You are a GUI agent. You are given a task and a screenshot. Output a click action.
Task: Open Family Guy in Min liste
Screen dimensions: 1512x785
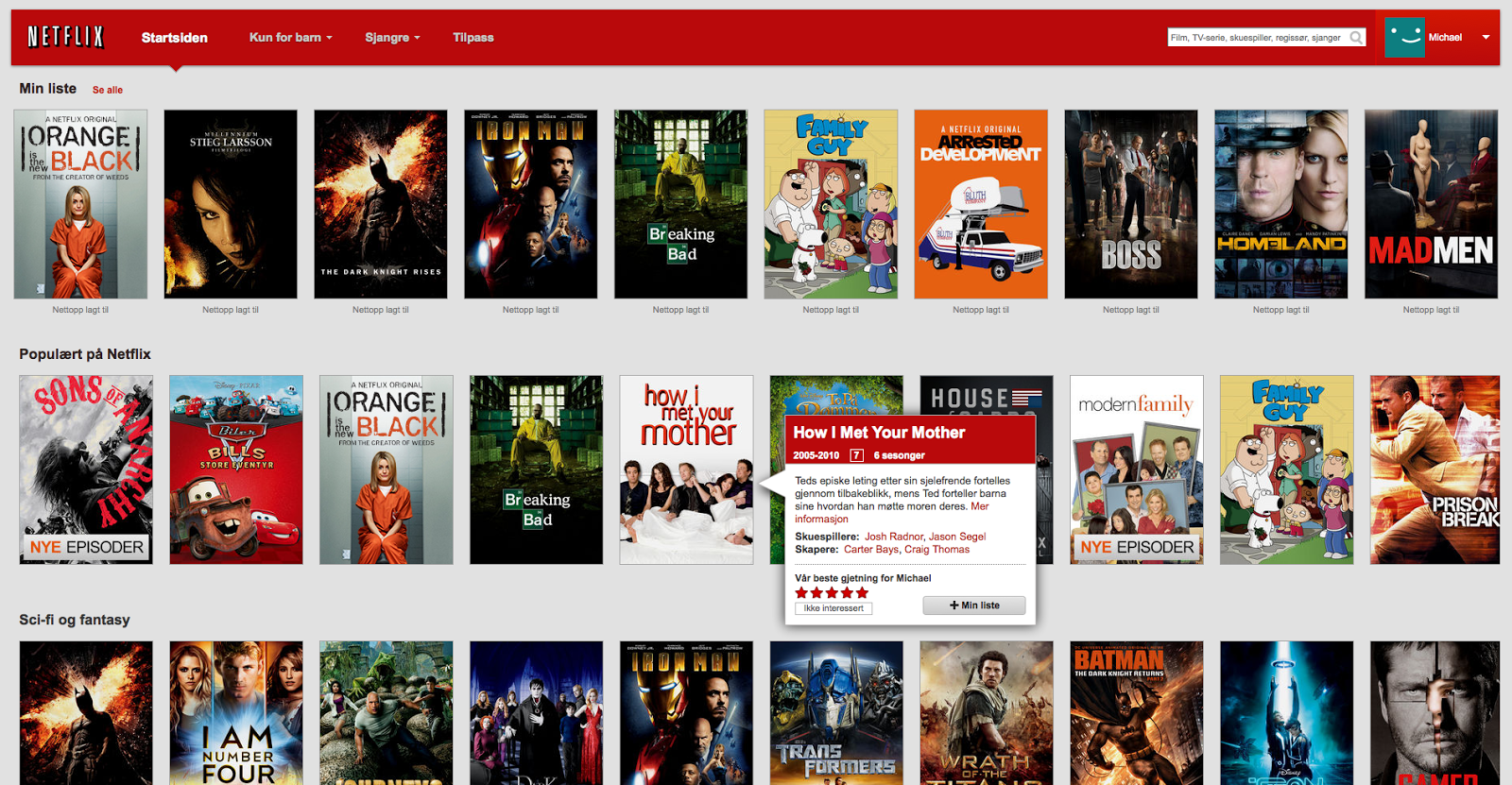coord(831,204)
